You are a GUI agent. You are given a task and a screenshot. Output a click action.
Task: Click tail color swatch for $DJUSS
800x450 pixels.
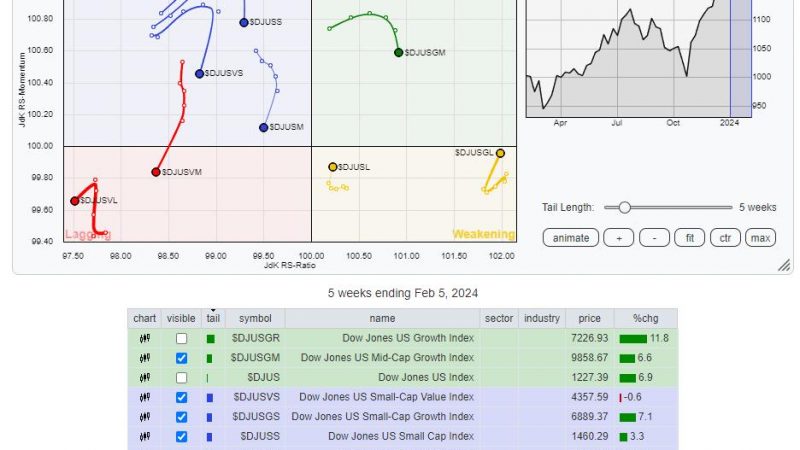(209, 437)
